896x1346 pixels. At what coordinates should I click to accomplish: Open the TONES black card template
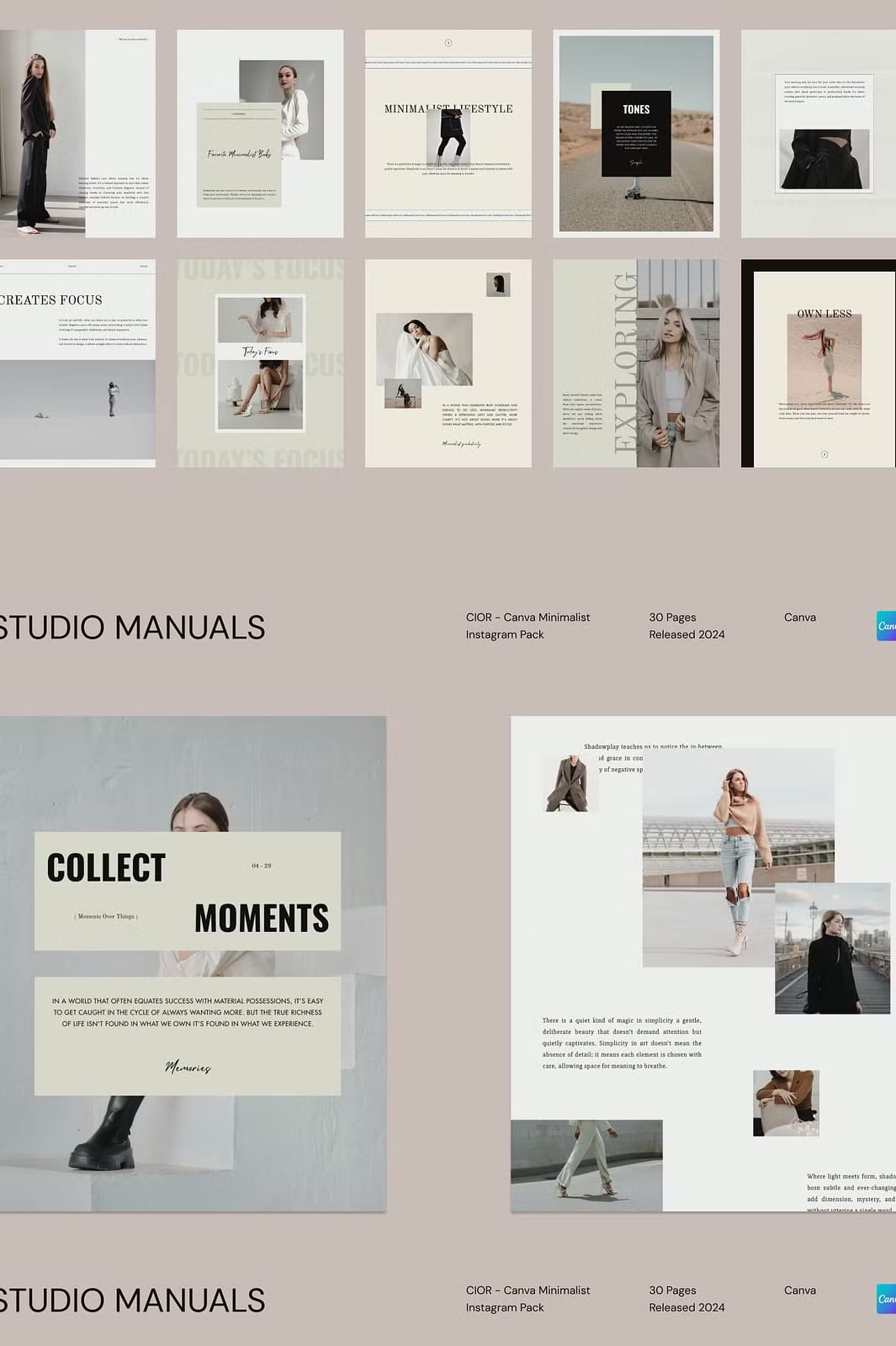click(636, 134)
